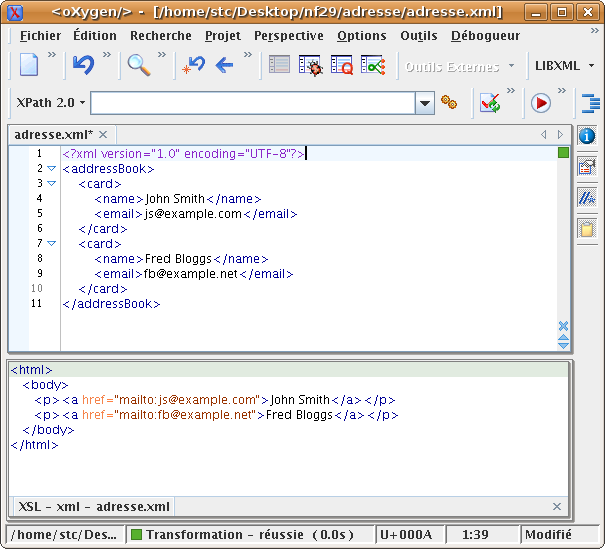
Task: Click the validate document checkmark icon
Action: [490, 103]
